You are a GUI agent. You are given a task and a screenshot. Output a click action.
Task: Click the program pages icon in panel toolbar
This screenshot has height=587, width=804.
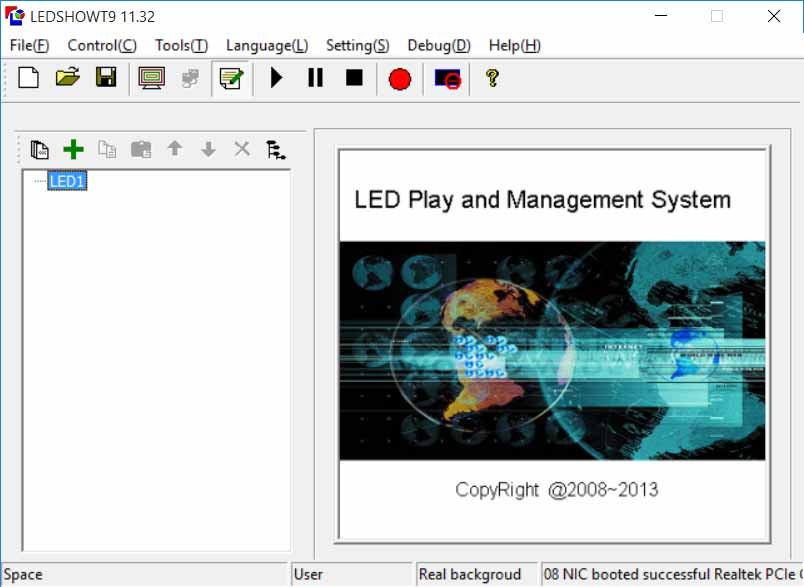click(x=40, y=150)
